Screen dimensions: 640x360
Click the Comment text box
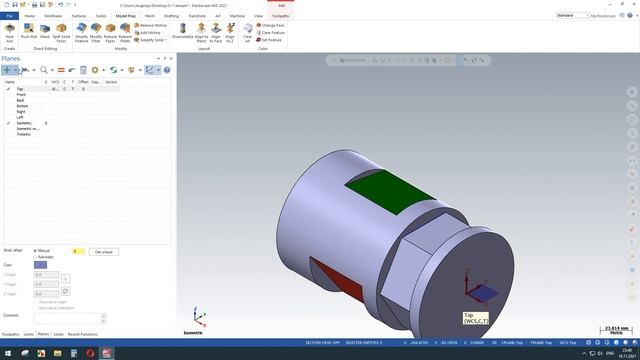pyautogui.click(x=68, y=318)
